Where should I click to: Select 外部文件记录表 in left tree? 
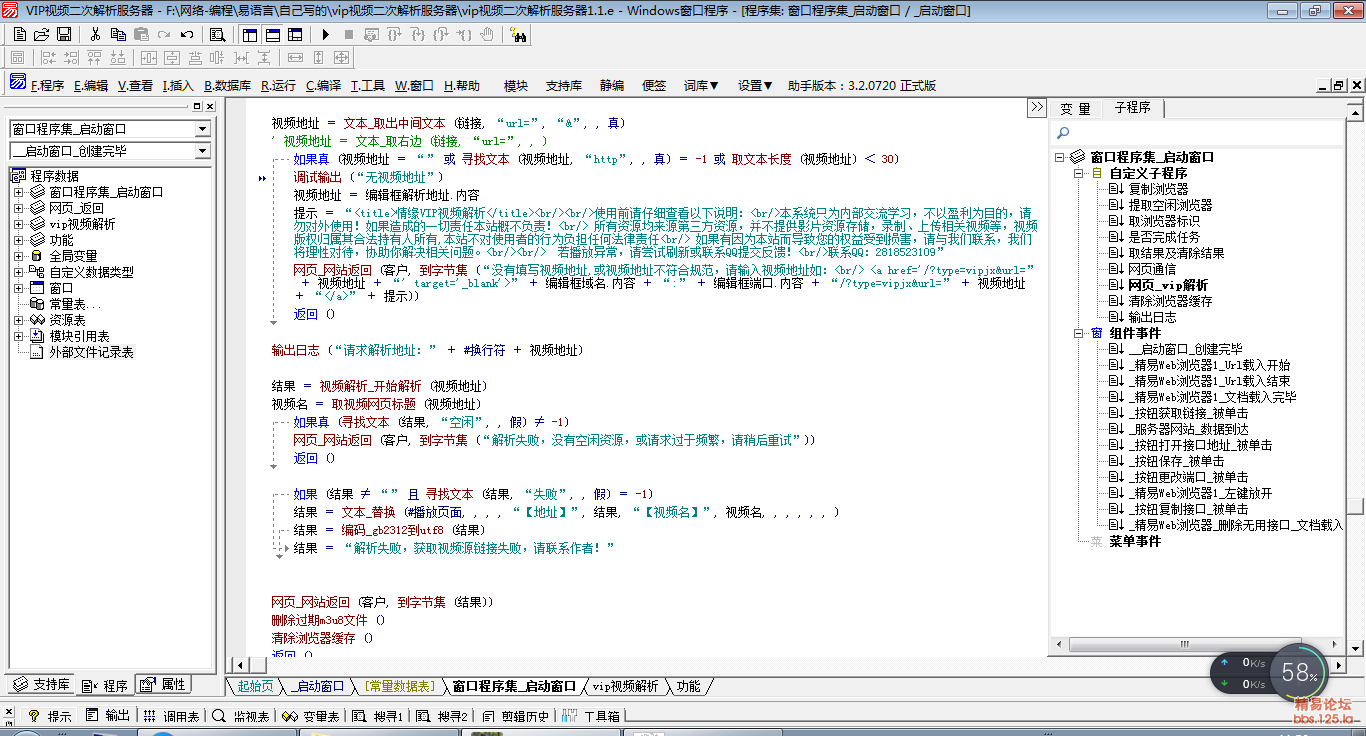pyautogui.click(x=91, y=352)
